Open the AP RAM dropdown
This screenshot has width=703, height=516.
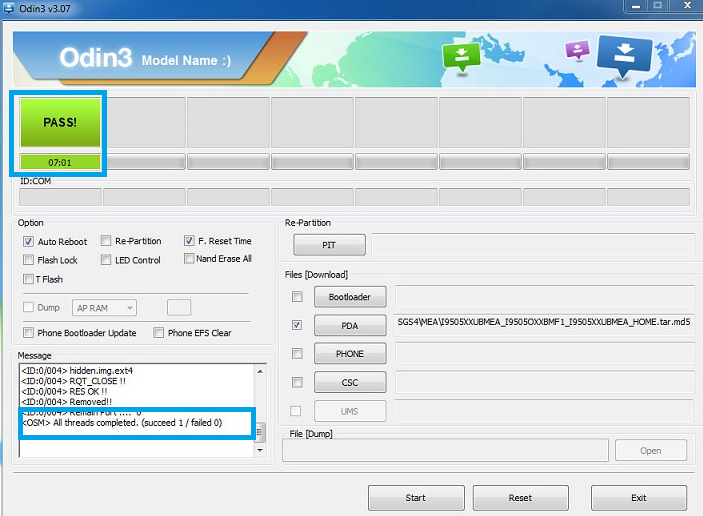tap(104, 308)
